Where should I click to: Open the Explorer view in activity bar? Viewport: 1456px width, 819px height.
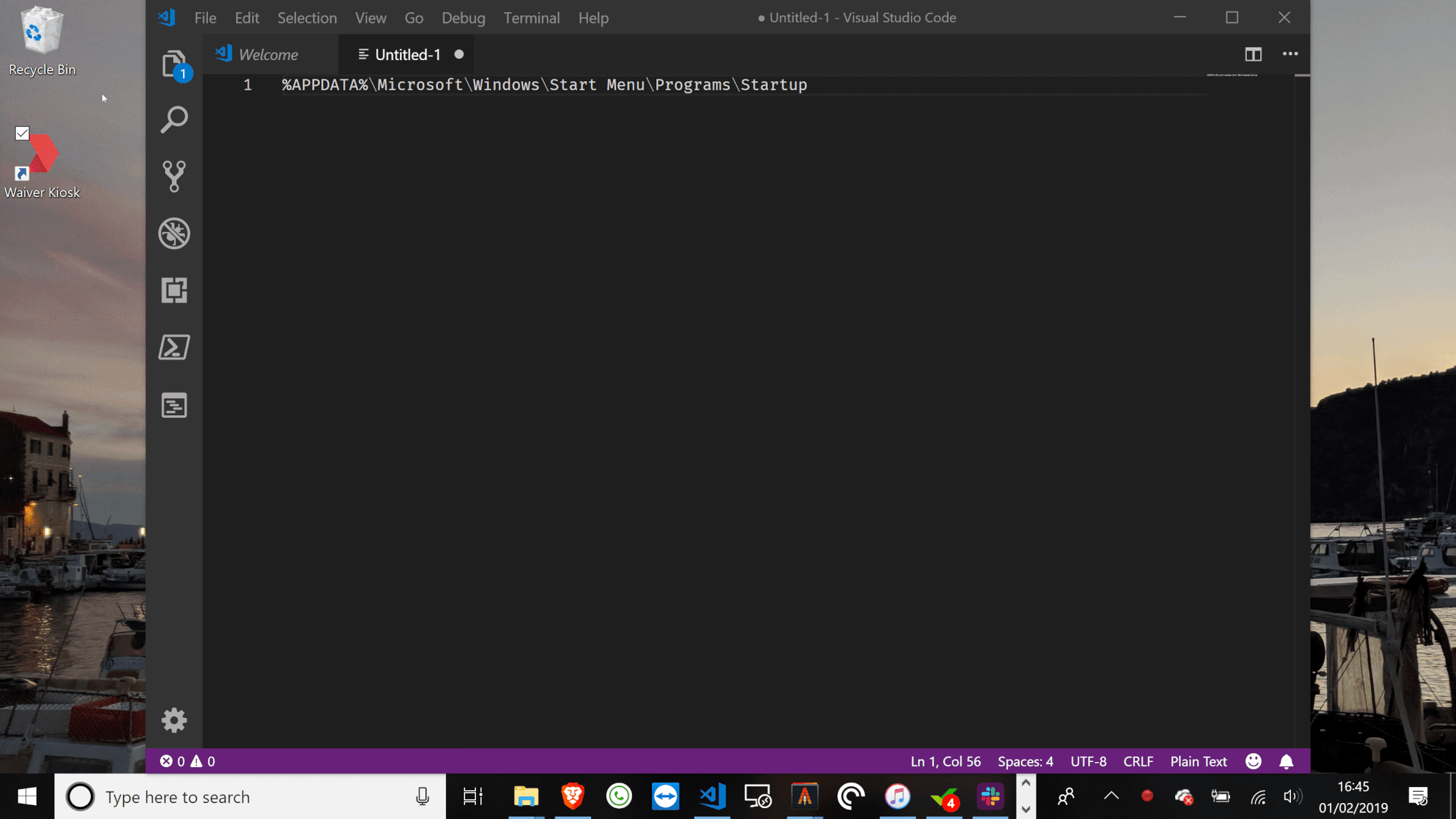(174, 63)
